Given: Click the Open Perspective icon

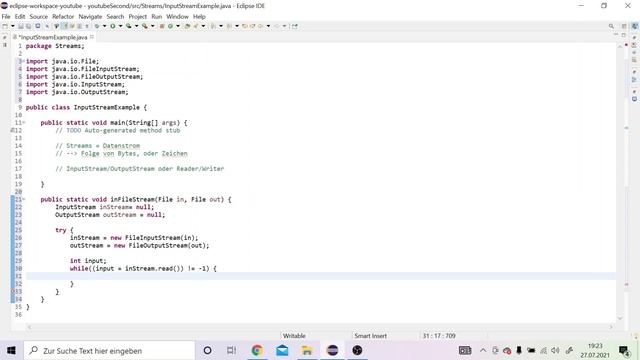Looking at the screenshot, I should [x=624, y=26].
